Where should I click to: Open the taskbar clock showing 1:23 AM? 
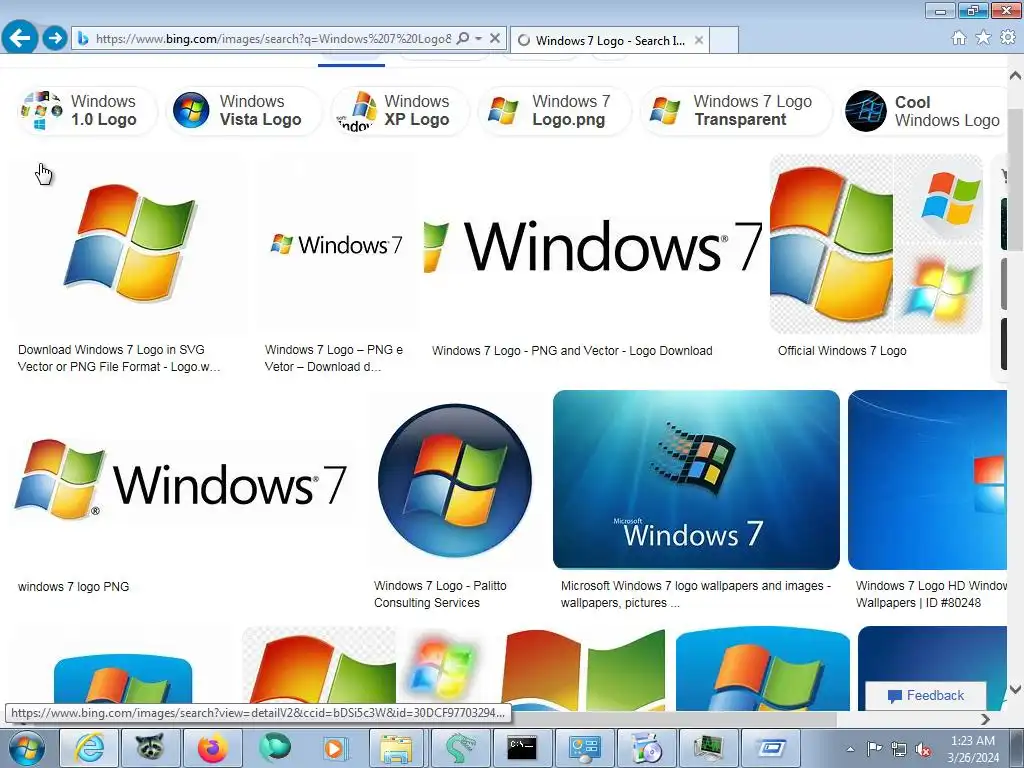click(x=973, y=749)
